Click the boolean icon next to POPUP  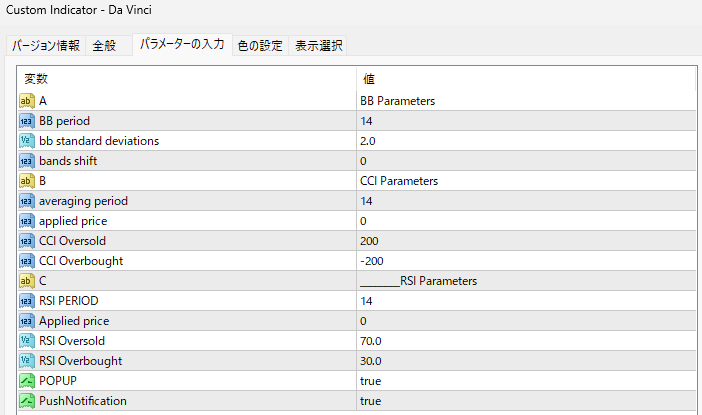coord(26,381)
